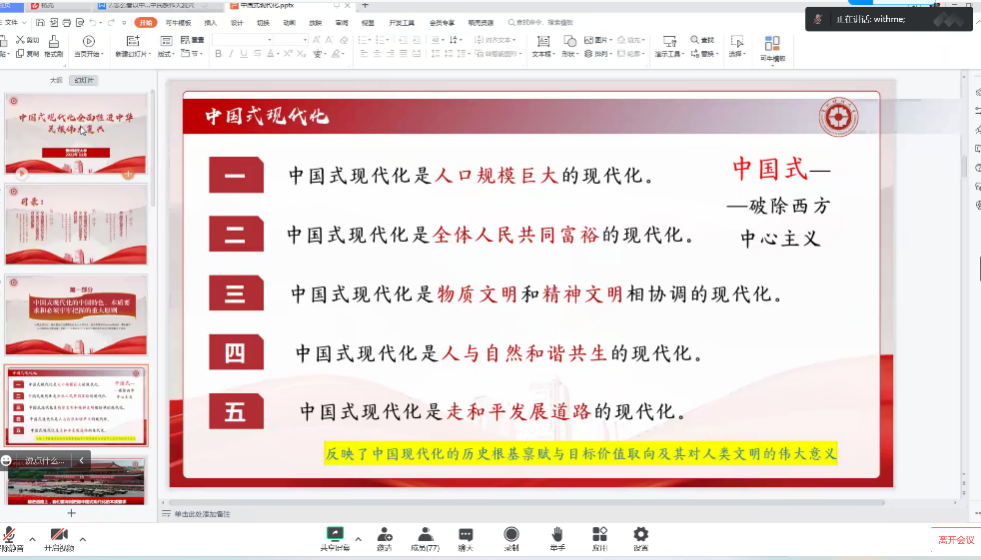Click the Share Screen (共享屏幕) icon
The width and height of the screenshot is (981, 560).
[335, 538]
